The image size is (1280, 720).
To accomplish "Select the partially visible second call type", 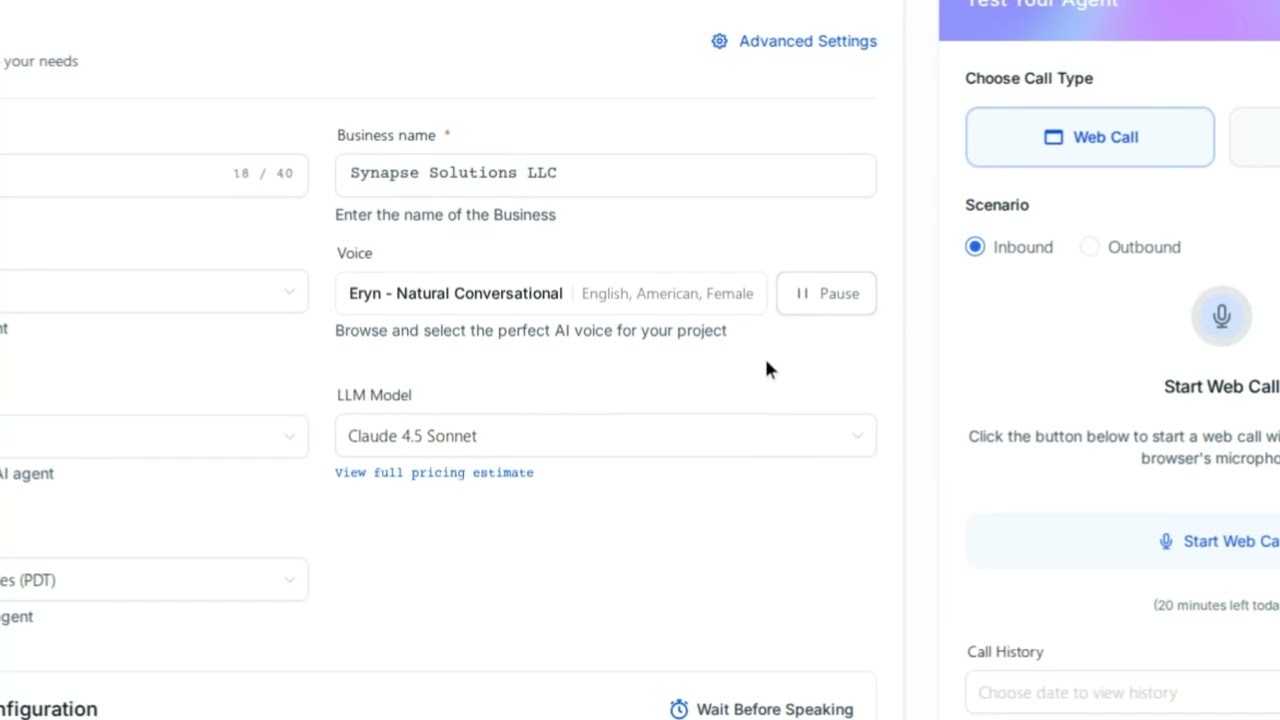I will pyautogui.click(x=1254, y=137).
